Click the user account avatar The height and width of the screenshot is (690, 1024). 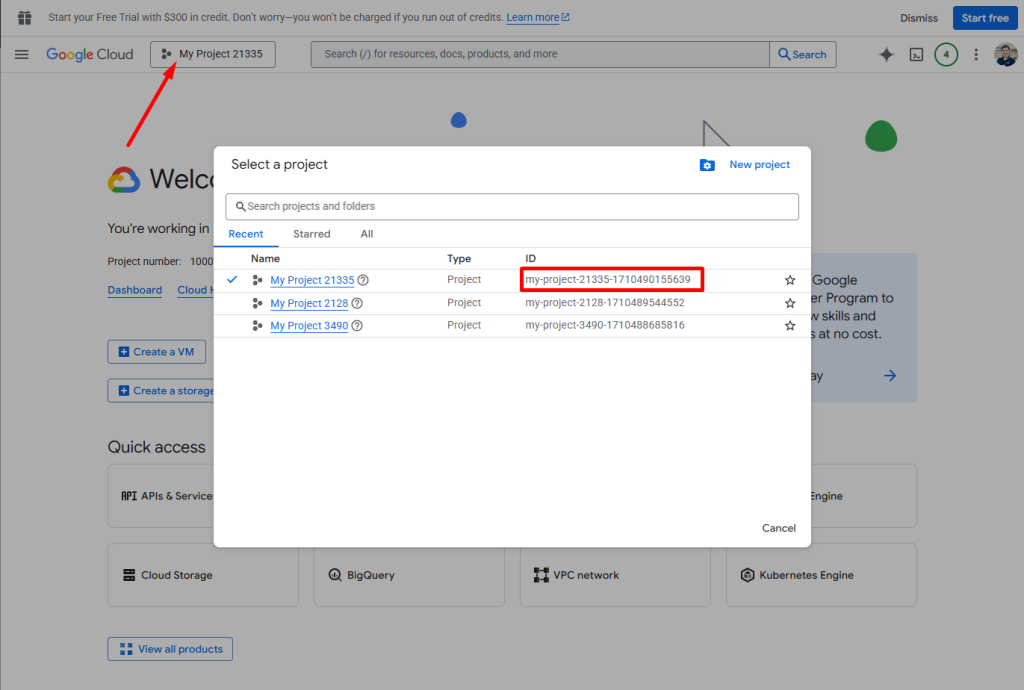pyautogui.click(x=1006, y=55)
